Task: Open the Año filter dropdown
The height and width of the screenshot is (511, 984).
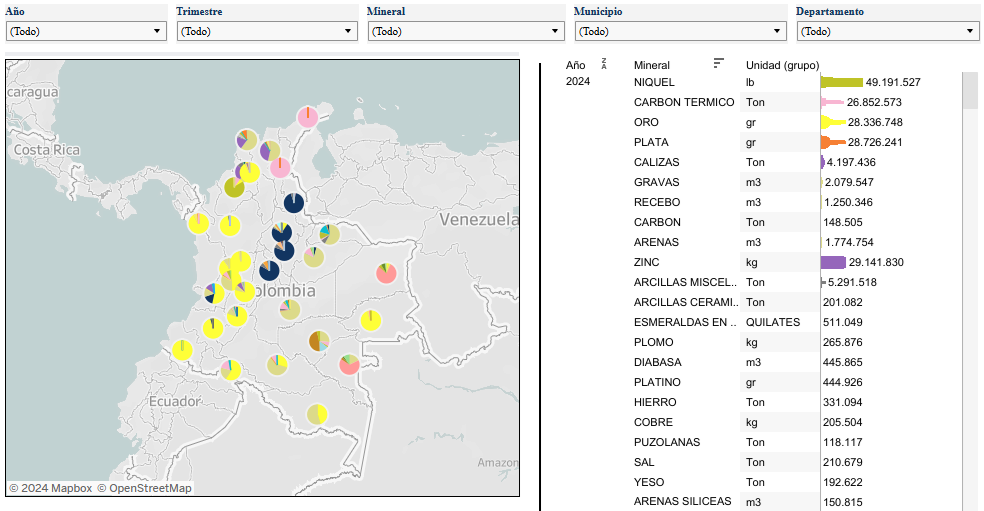Action: pos(85,31)
